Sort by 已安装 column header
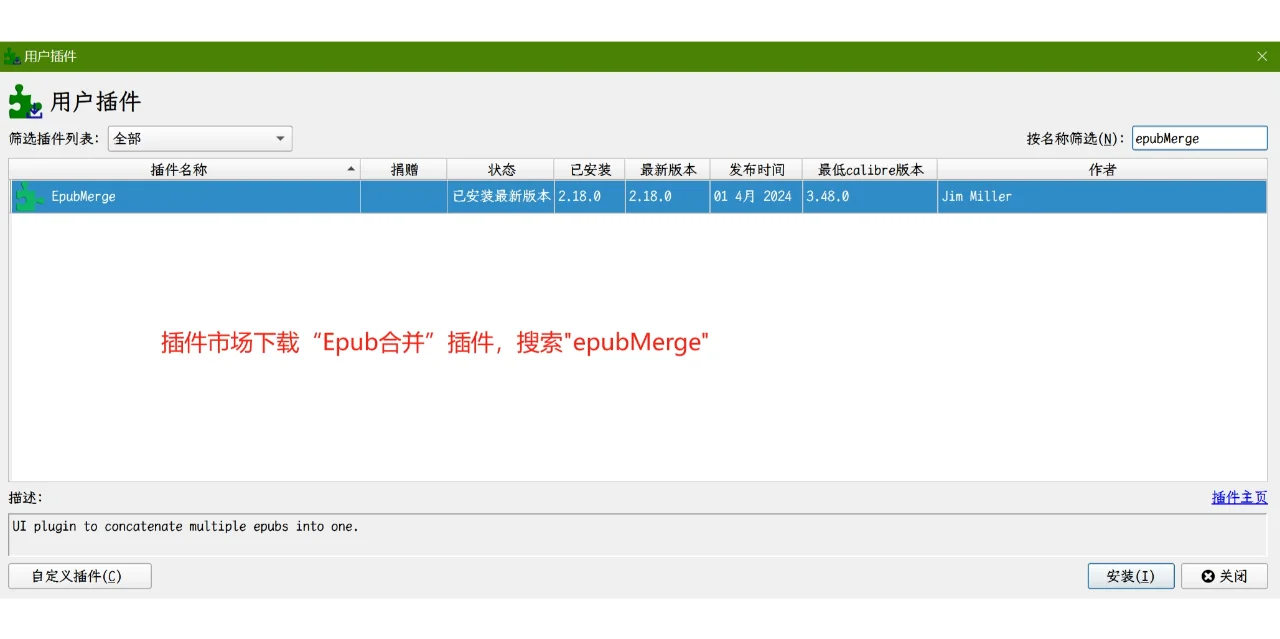 [x=590, y=170]
